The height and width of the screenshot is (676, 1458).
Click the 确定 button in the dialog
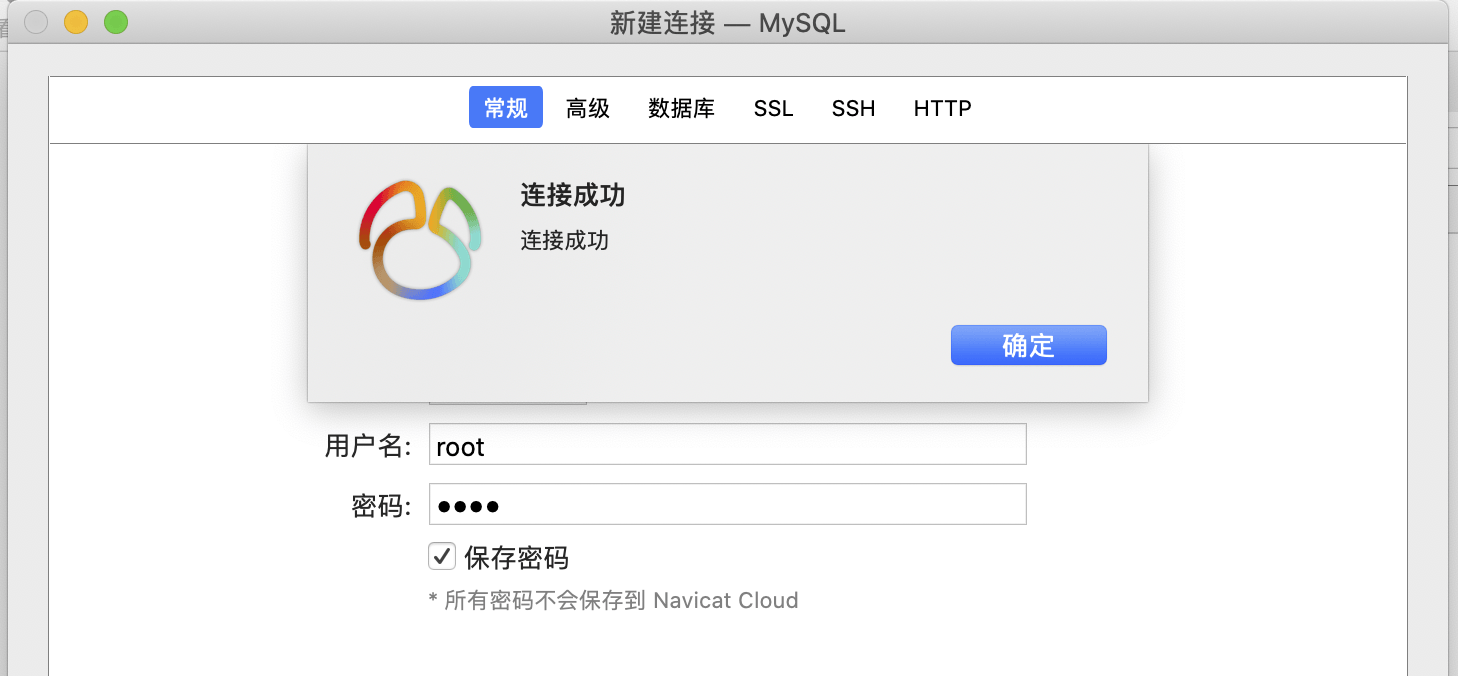(1028, 345)
